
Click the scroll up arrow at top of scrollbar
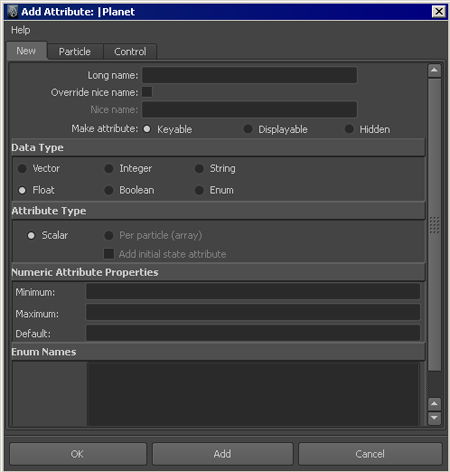coord(434,70)
